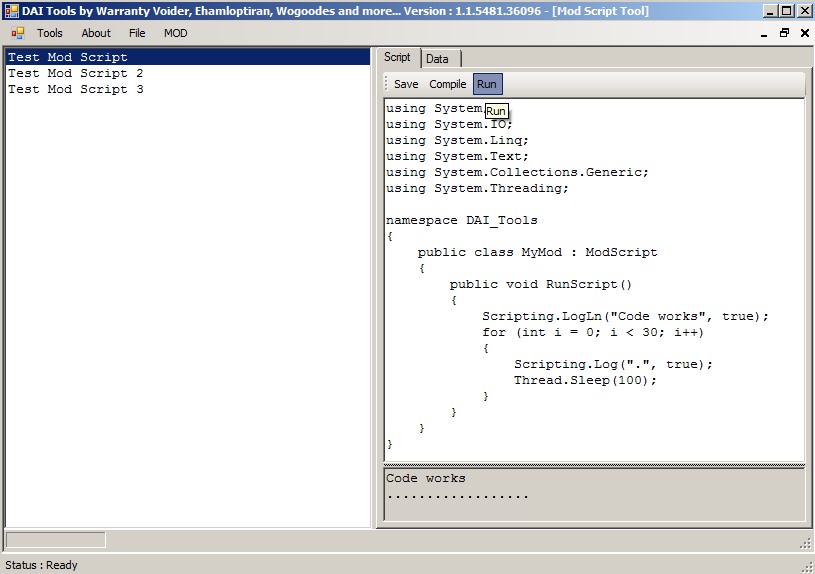Screen dimensions: 815x574
Task: Minimize the inner Mod Script Tool window
Action: tap(765, 33)
